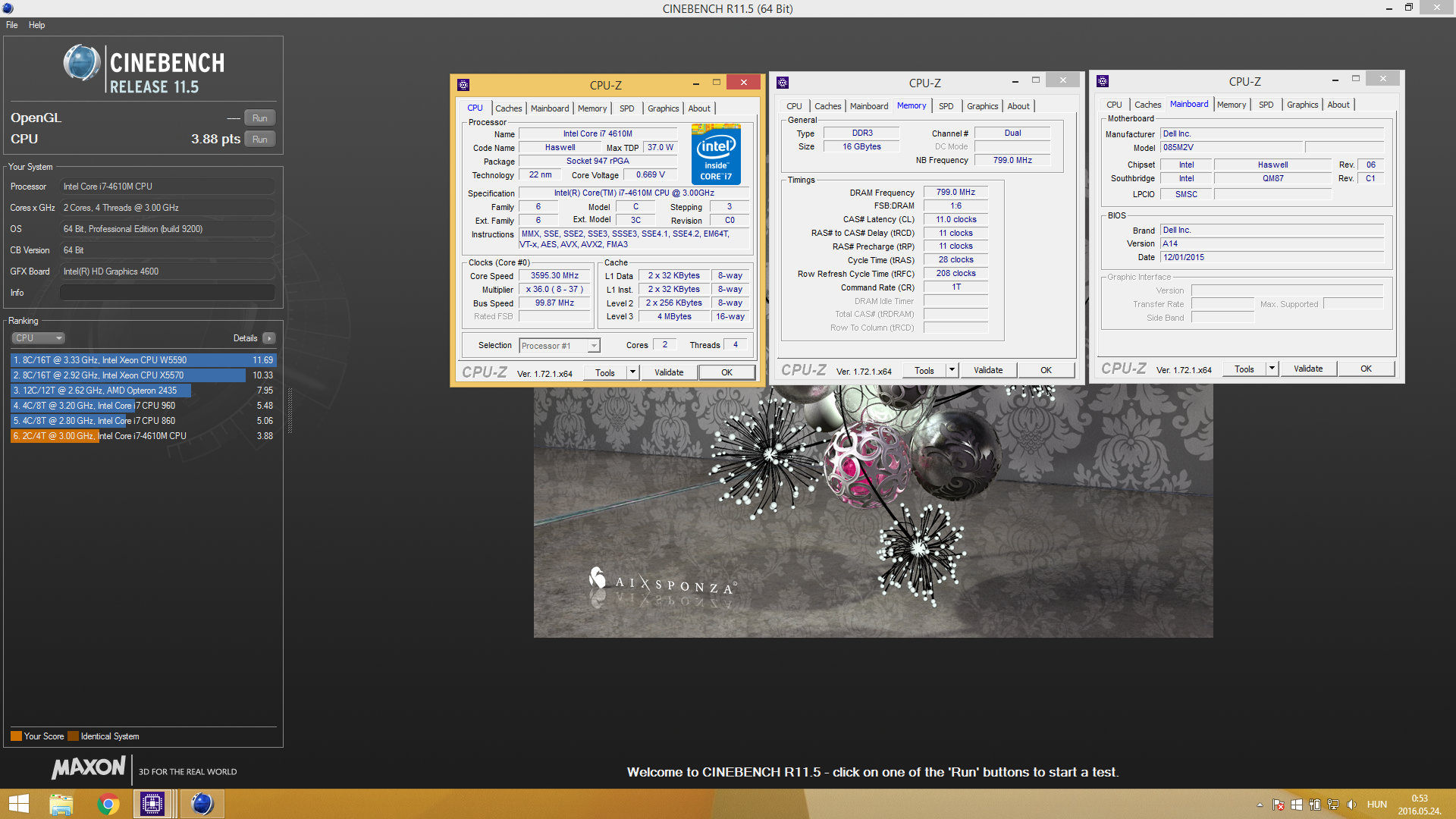Image resolution: width=1456 pixels, height=819 pixels.
Task: Expand the ranking Details arrow button
Action: [x=269, y=338]
